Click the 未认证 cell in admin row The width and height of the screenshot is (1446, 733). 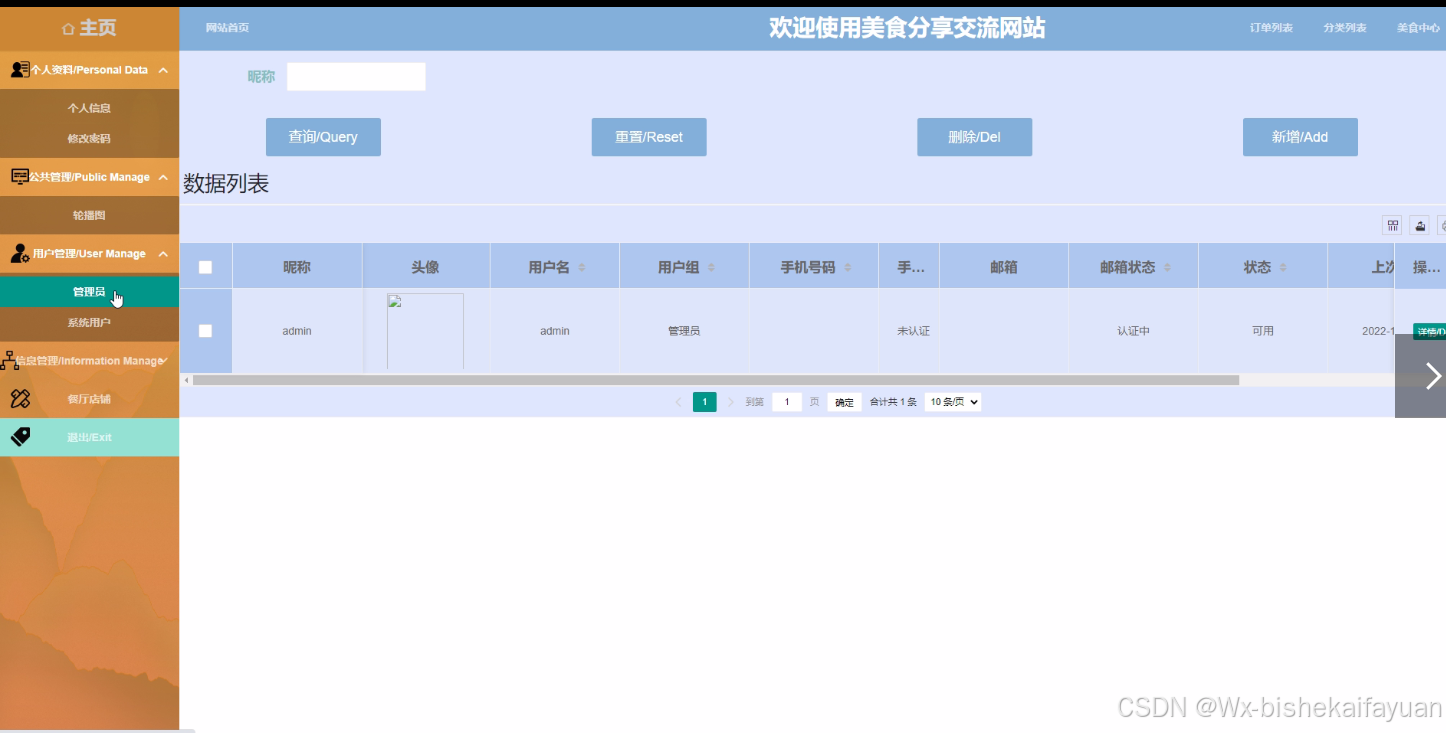(x=914, y=331)
